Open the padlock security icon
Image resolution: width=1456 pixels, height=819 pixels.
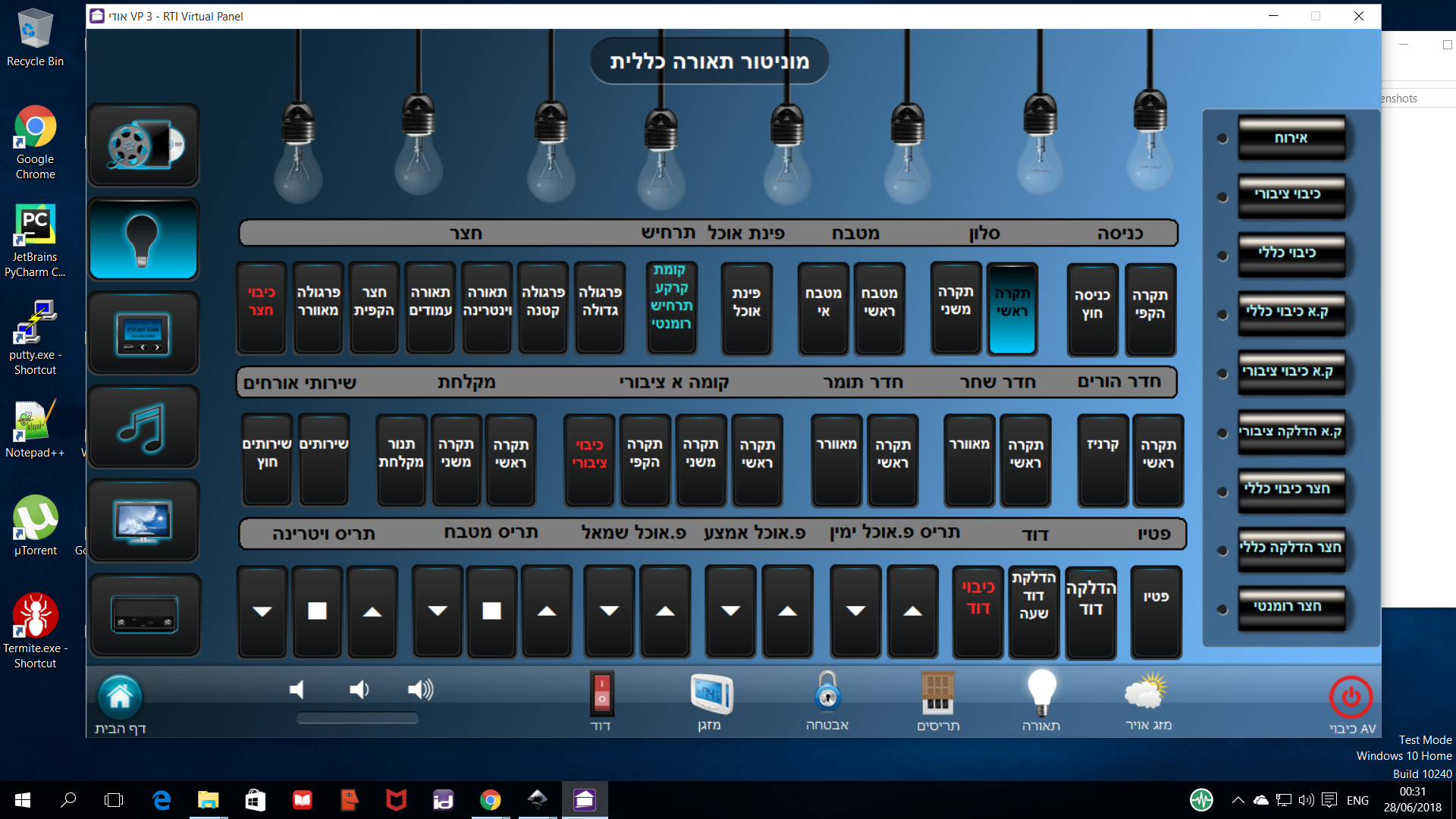click(x=827, y=692)
